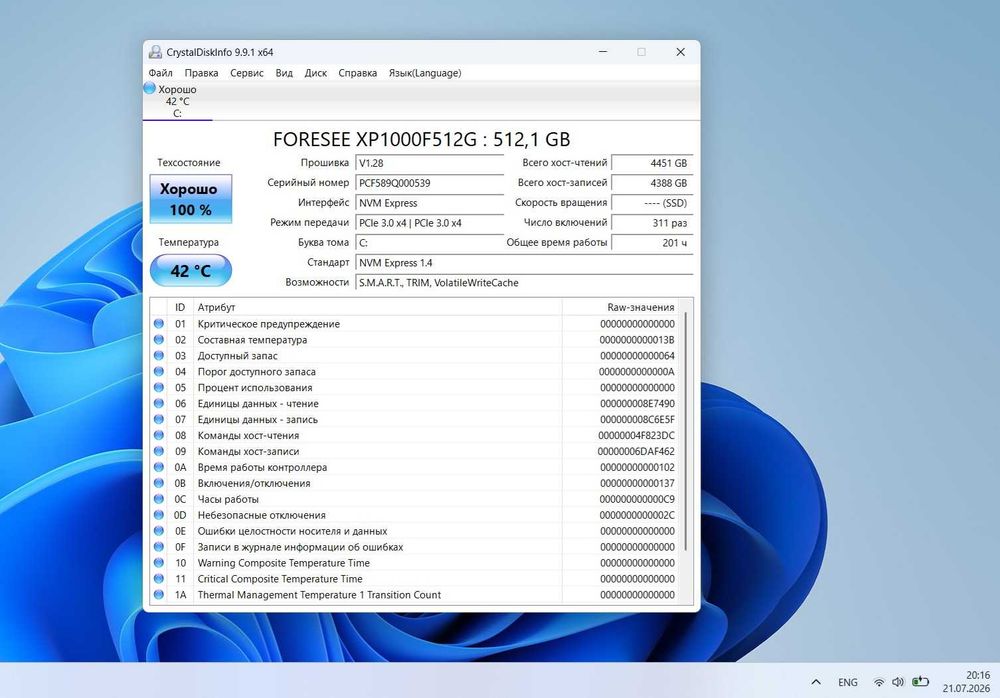This screenshot has width=1000, height=698.
Task: Open the volume speaker tray icon
Action: pos(898,682)
